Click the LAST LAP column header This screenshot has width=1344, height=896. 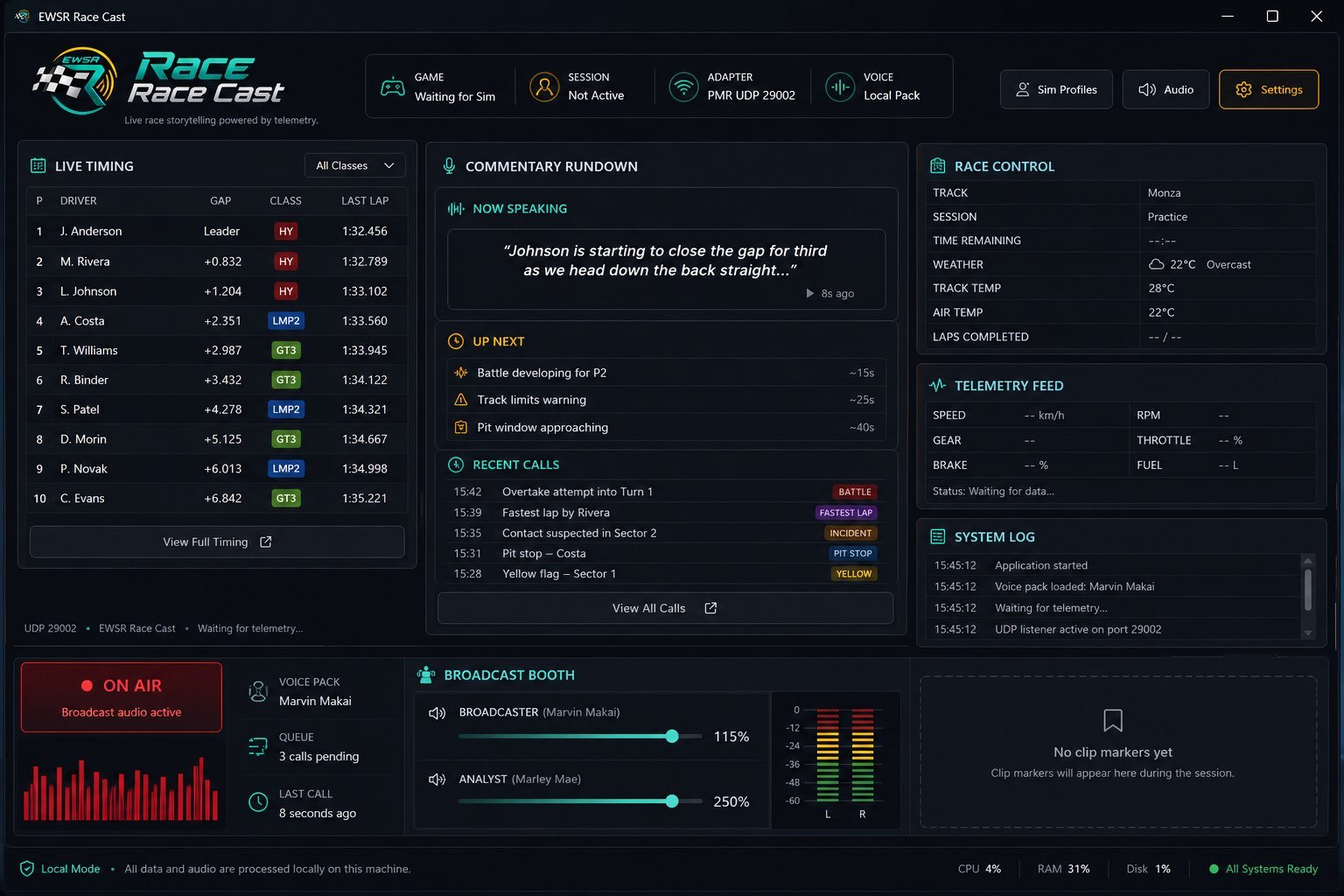(365, 200)
